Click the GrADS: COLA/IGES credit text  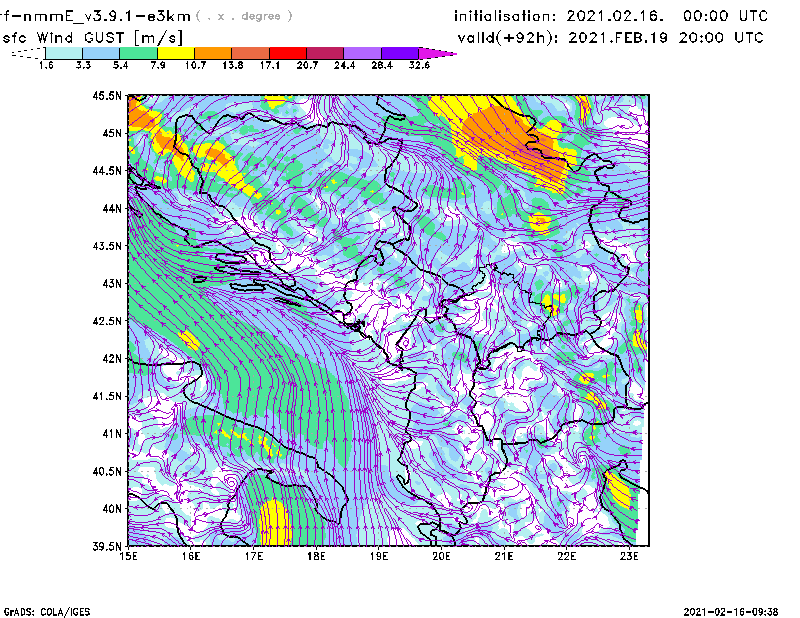tap(47, 612)
